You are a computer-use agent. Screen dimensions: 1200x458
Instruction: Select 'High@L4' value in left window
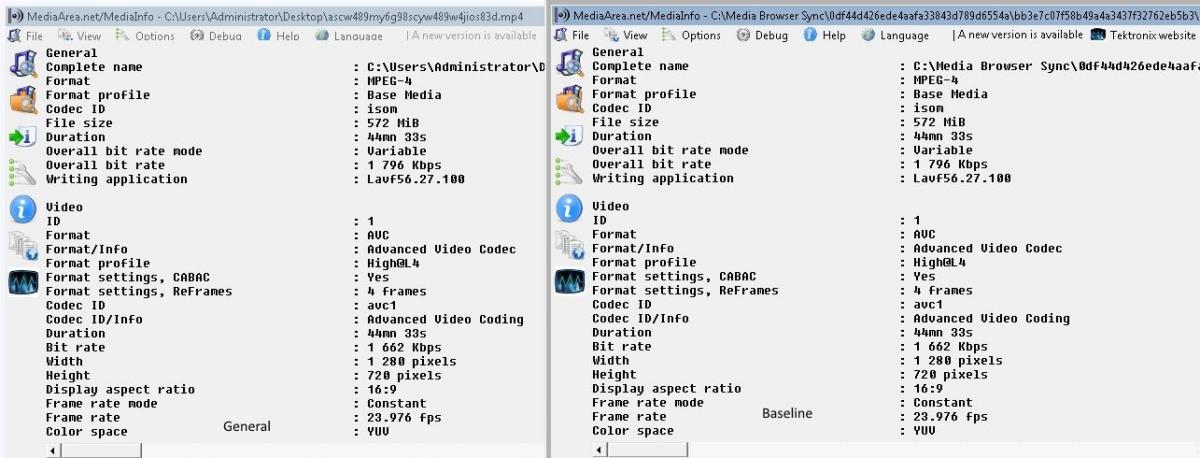pos(393,263)
